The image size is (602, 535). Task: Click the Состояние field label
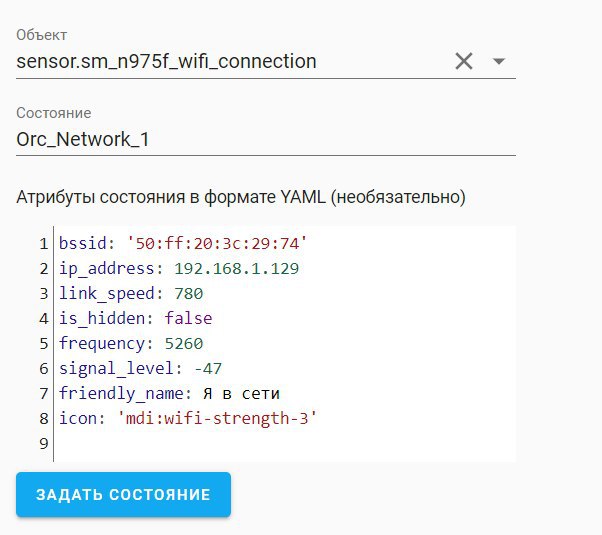(x=54, y=113)
